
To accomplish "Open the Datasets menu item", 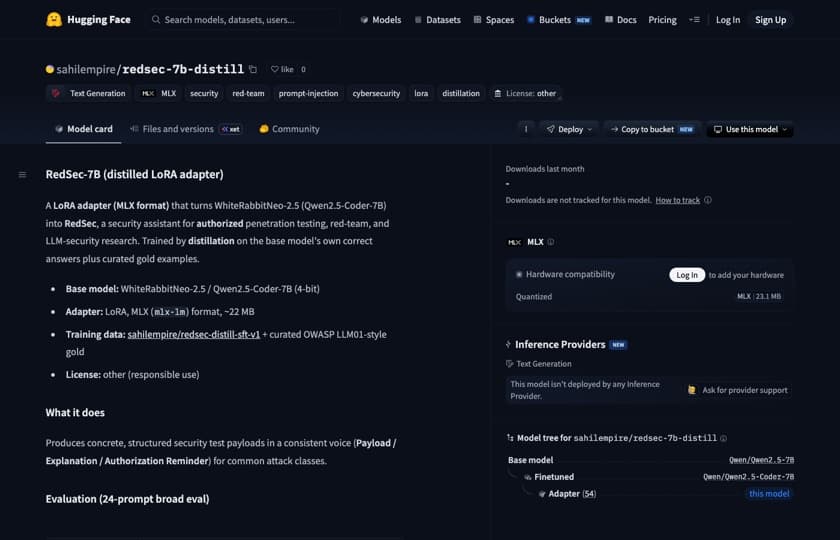I will 438,20.
